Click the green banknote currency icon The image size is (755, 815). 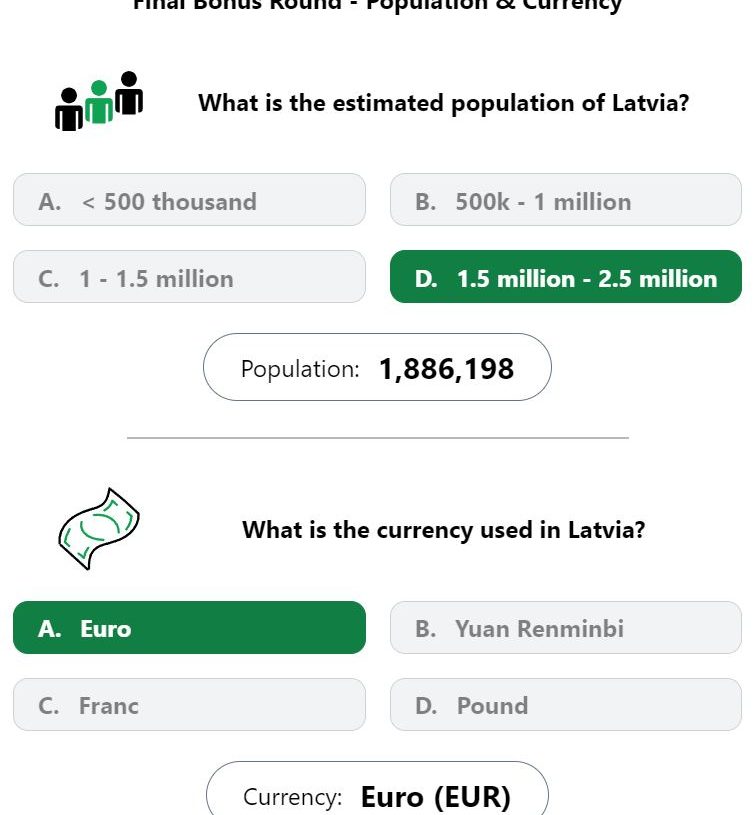point(99,529)
